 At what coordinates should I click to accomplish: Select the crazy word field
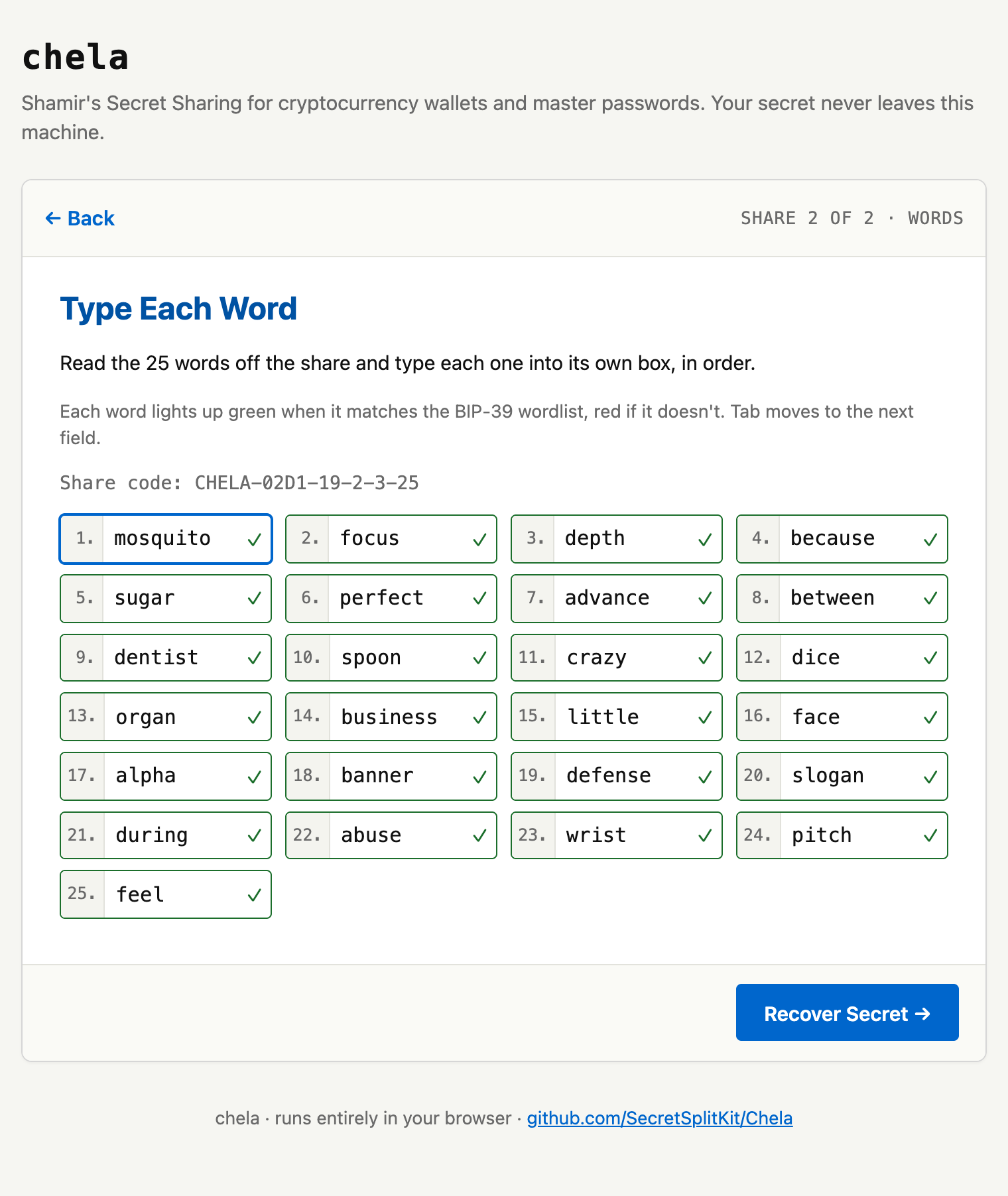click(x=617, y=658)
